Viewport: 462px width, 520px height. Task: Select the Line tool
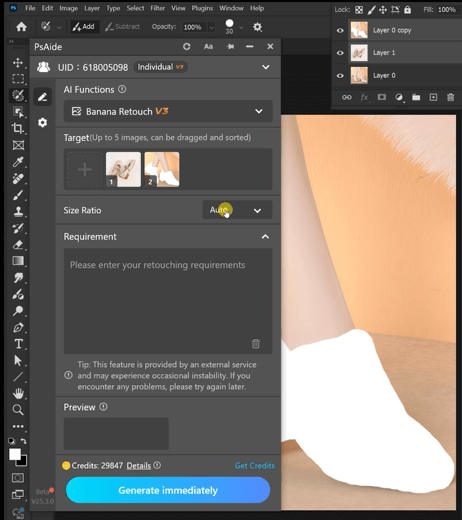(18, 377)
